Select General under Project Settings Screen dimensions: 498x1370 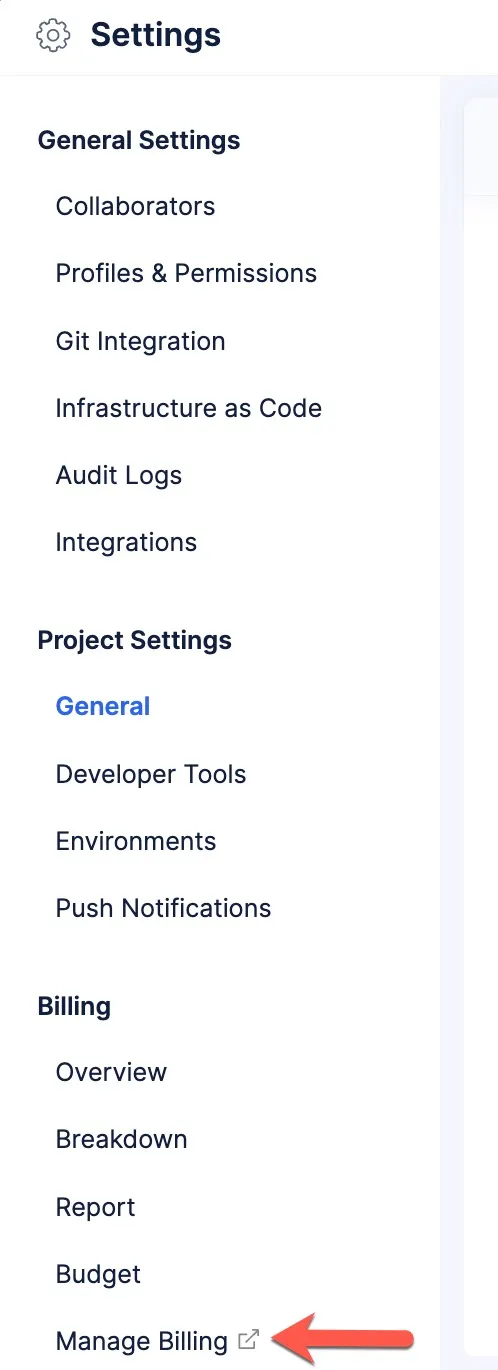pyautogui.click(x=103, y=706)
